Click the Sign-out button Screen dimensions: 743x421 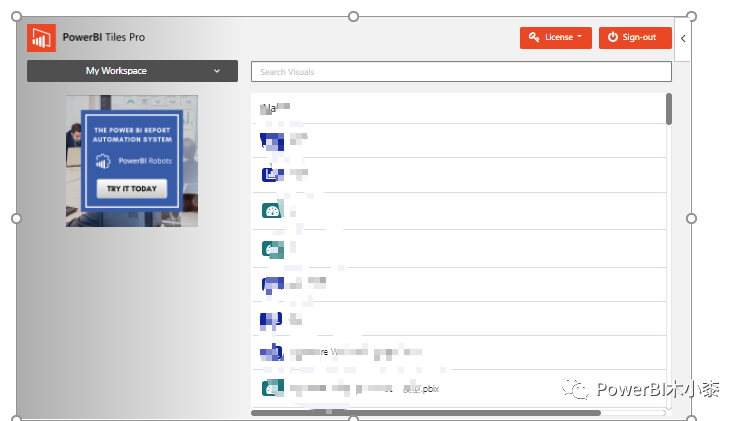click(635, 38)
